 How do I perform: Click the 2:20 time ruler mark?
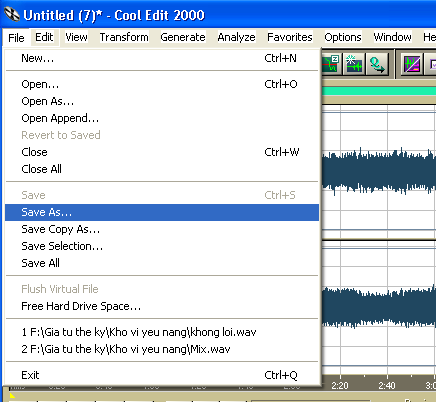click(340, 386)
